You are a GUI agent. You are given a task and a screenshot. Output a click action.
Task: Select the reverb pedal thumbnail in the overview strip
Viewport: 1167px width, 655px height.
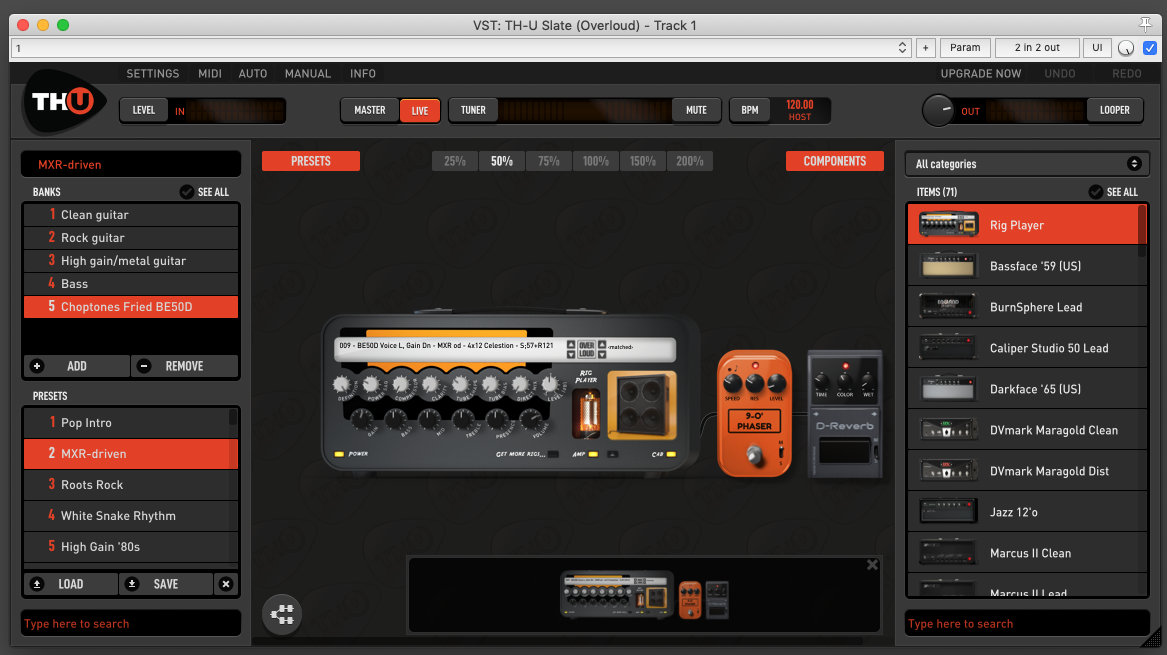pyautogui.click(x=717, y=600)
